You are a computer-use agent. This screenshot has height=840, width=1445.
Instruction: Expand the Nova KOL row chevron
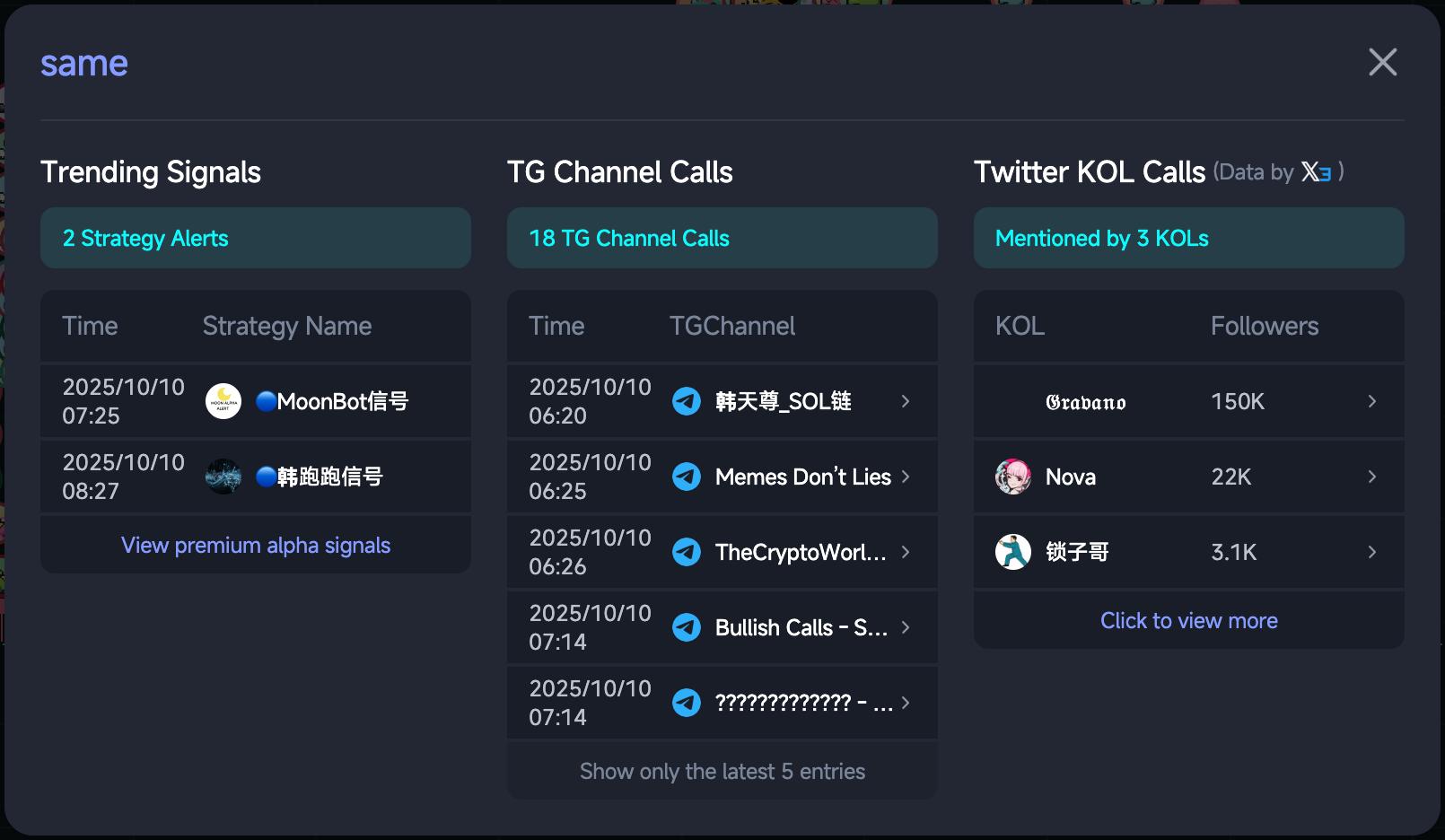click(x=1371, y=477)
